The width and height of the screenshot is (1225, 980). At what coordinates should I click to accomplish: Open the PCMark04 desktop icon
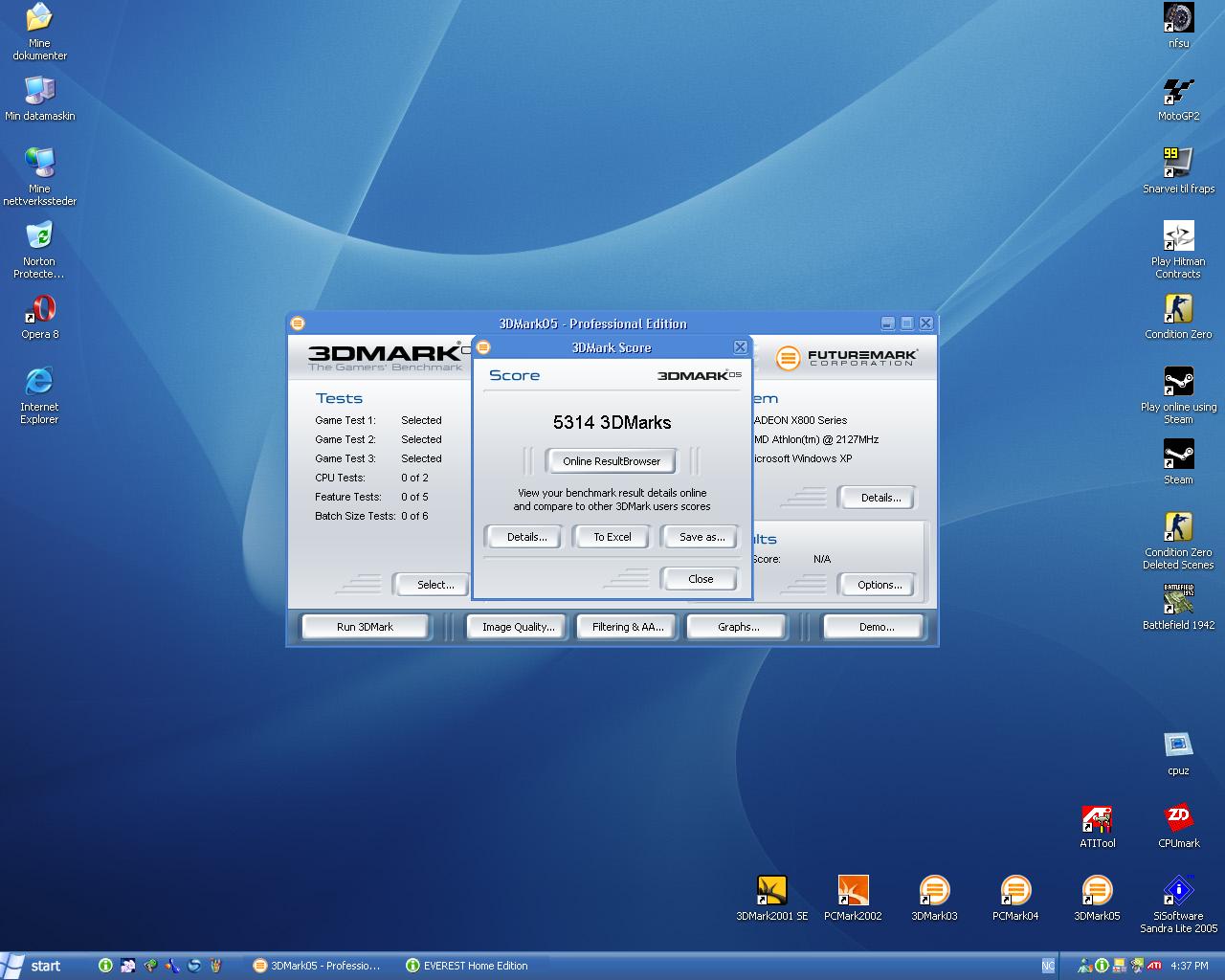coord(1014,891)
